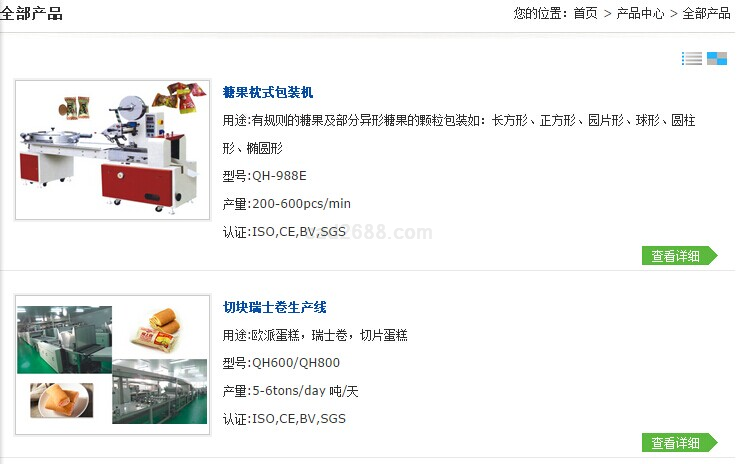
Task: Click 查看详细 for the candy packaging machine
Action: 680,256
